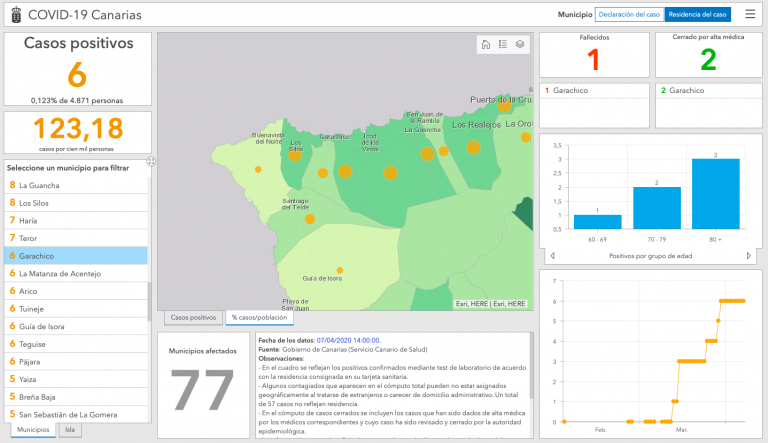Open the Casos positivos map tab
Screen dimensions: 768x443
pos(194,317)
